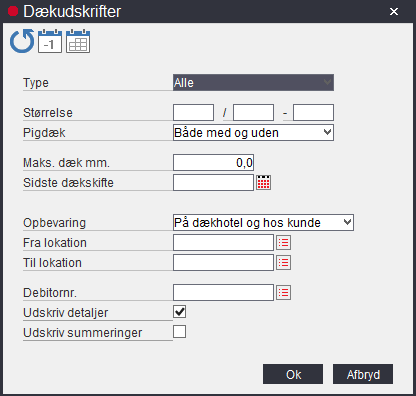The width and height of the screenshot is (416, 396).
Task: Open the Opbevaring dropdown list
Action: (x=263, y=222)
